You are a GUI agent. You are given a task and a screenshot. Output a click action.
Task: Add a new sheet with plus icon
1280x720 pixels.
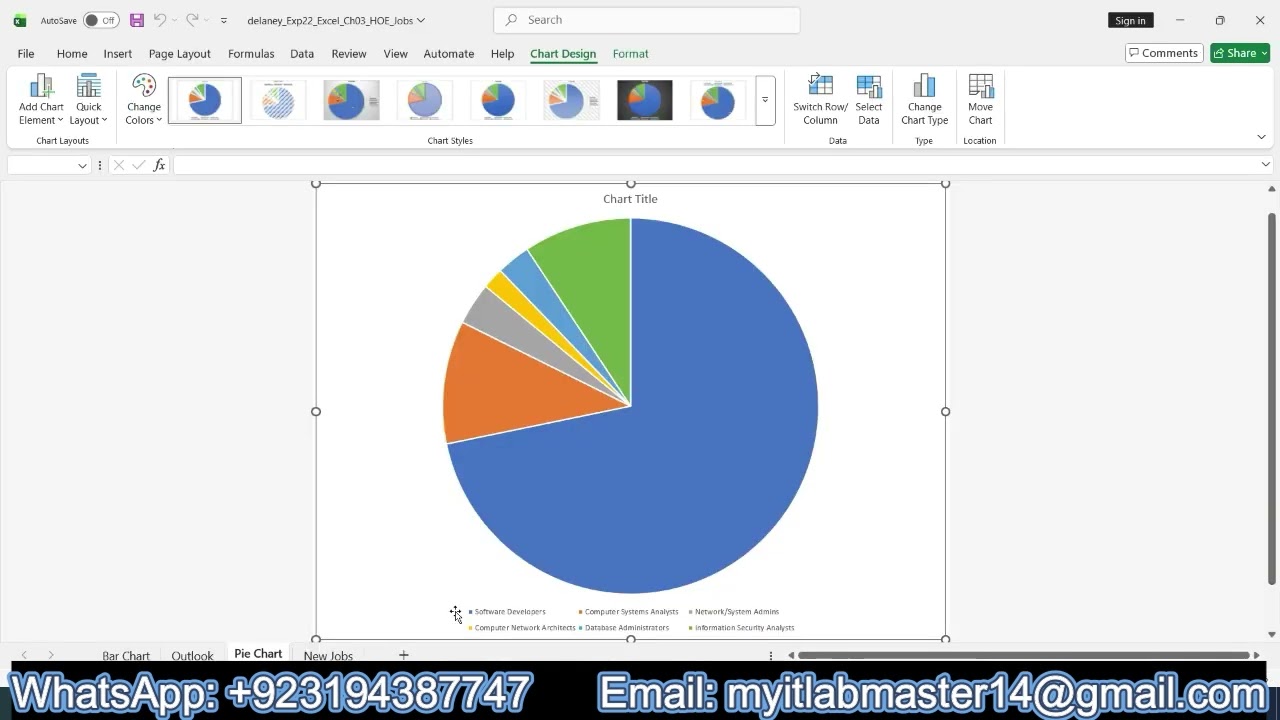(404, 655)
